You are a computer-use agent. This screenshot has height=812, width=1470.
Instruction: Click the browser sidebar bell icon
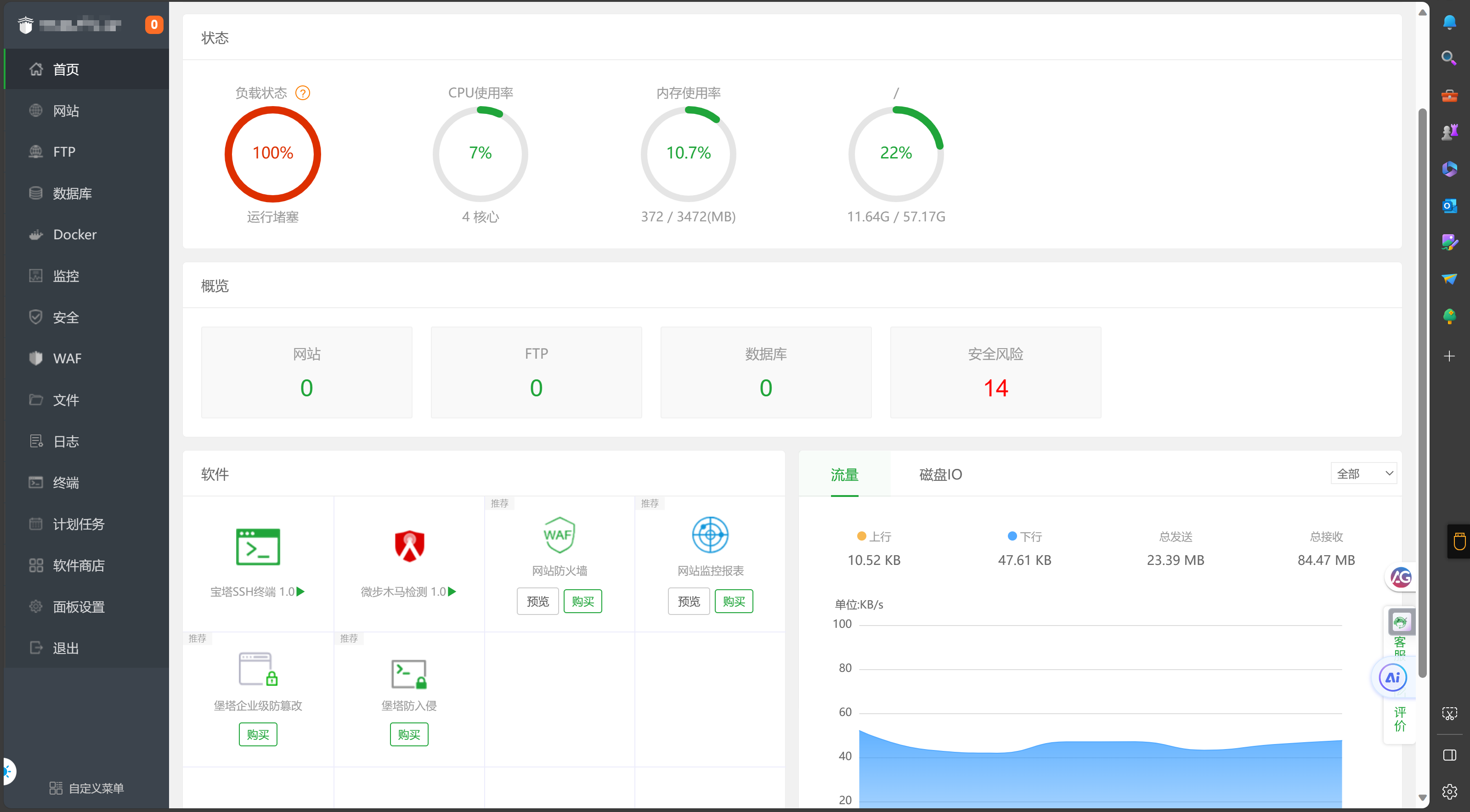[x=1449, y=22]
